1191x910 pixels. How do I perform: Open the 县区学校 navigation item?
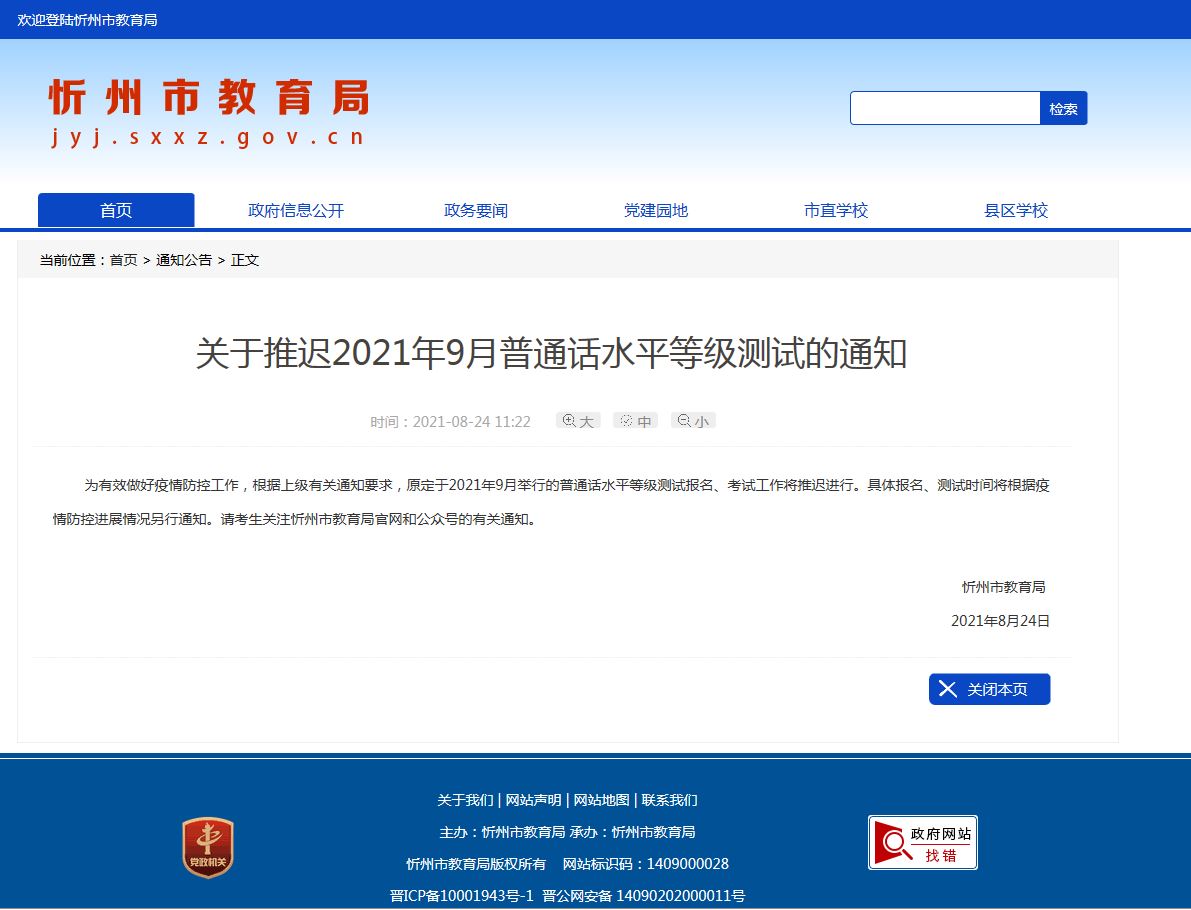(x=1016, y=210)
